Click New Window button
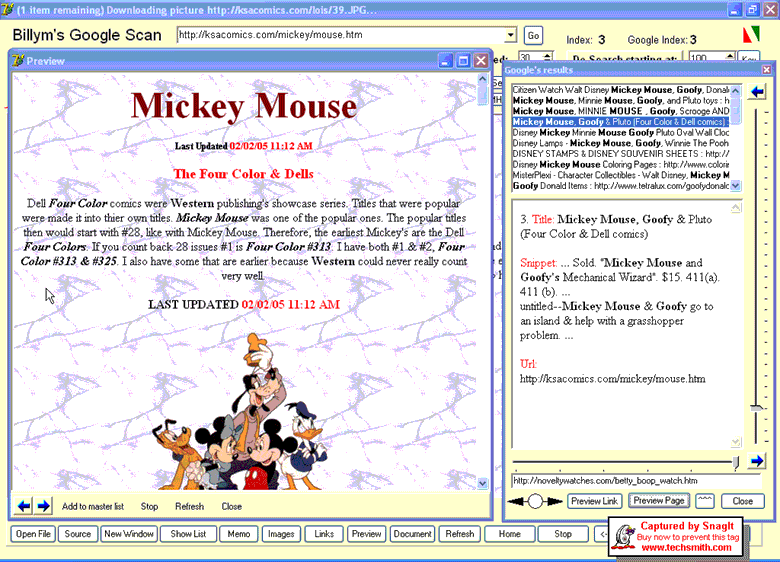This screenshot has height=562, width=780. click(129, 534)
